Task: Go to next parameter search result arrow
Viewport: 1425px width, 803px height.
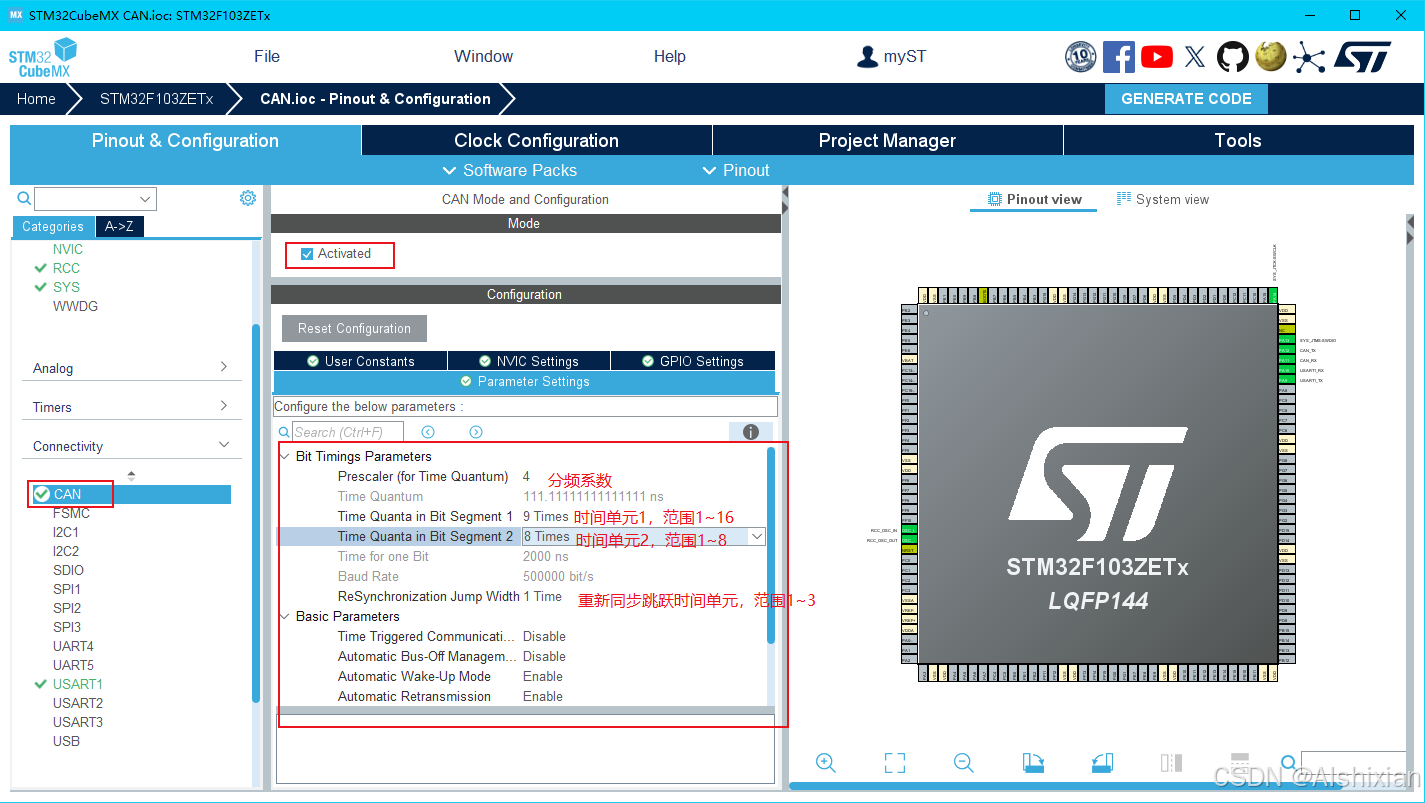Action: pos(476,432)
